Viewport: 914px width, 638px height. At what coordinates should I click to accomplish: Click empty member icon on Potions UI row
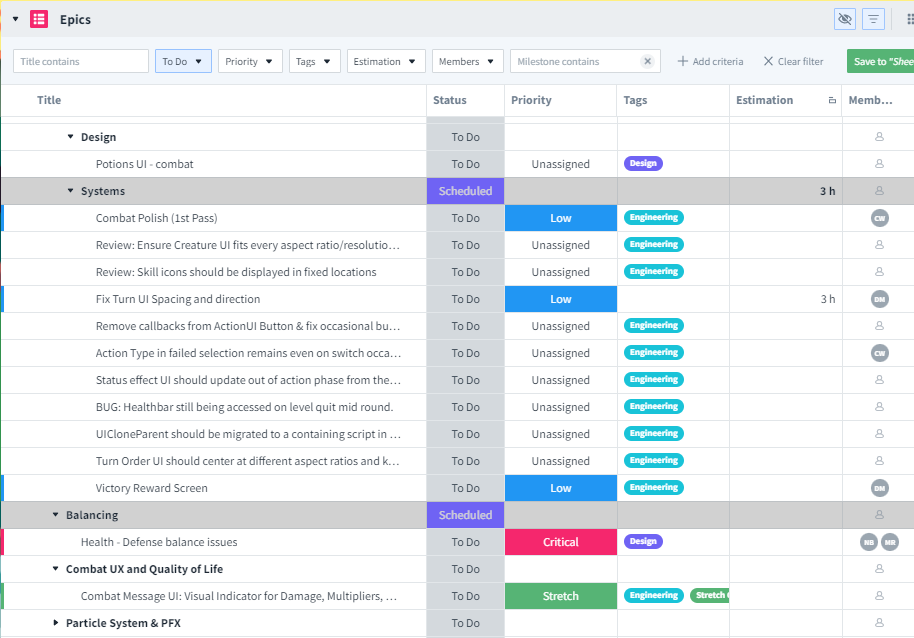click(x=879, y=164)
